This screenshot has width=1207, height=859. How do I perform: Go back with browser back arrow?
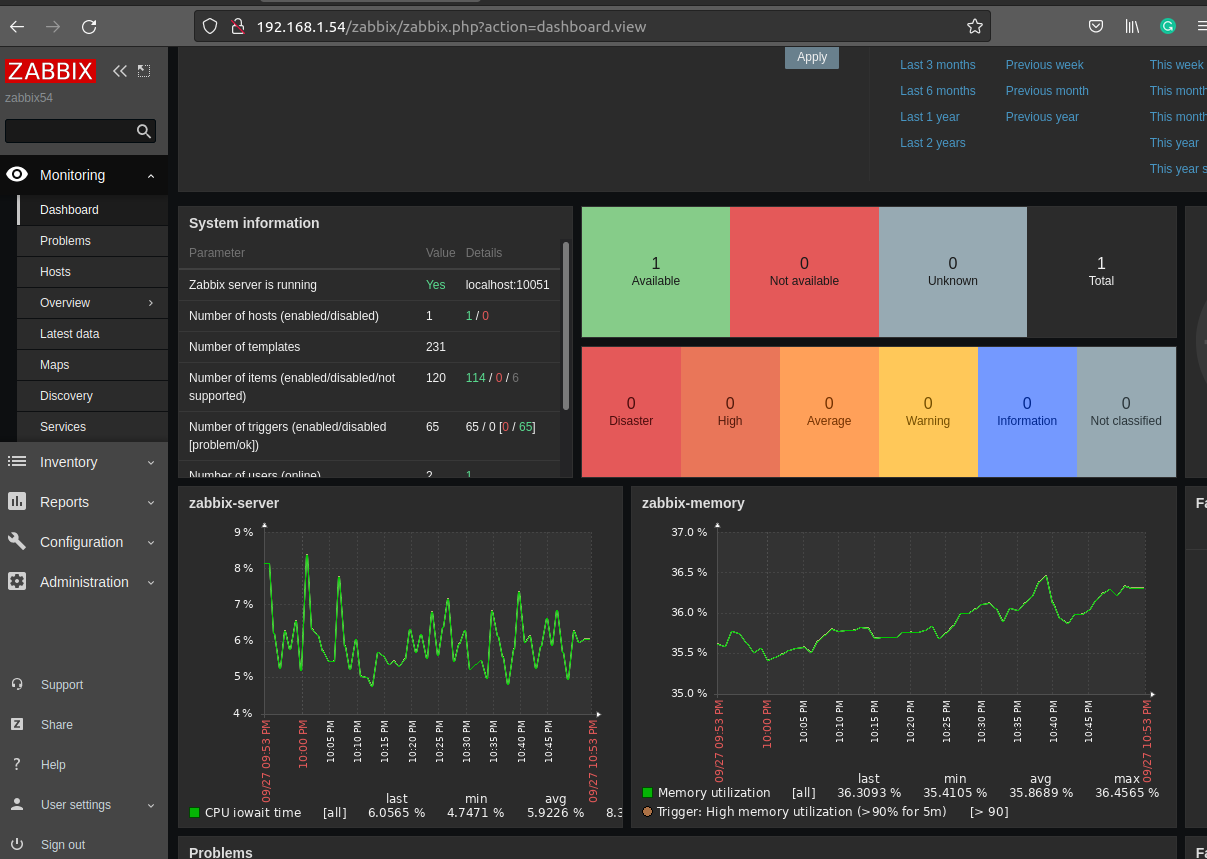[17, 27]
